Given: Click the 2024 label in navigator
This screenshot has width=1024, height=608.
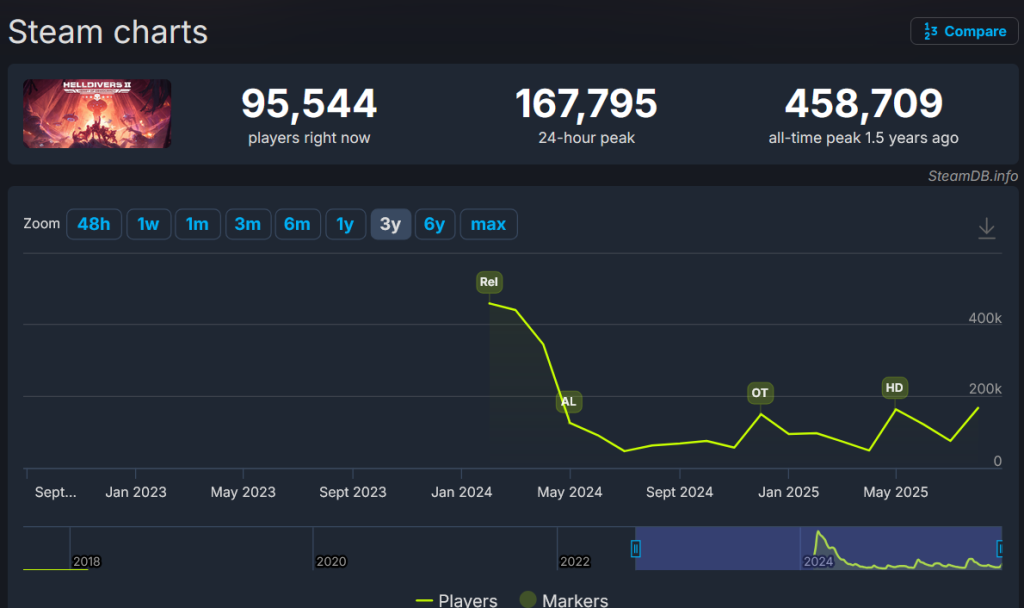Looking at the screenshot, I should pyautogui.click(x=818, y=562).
